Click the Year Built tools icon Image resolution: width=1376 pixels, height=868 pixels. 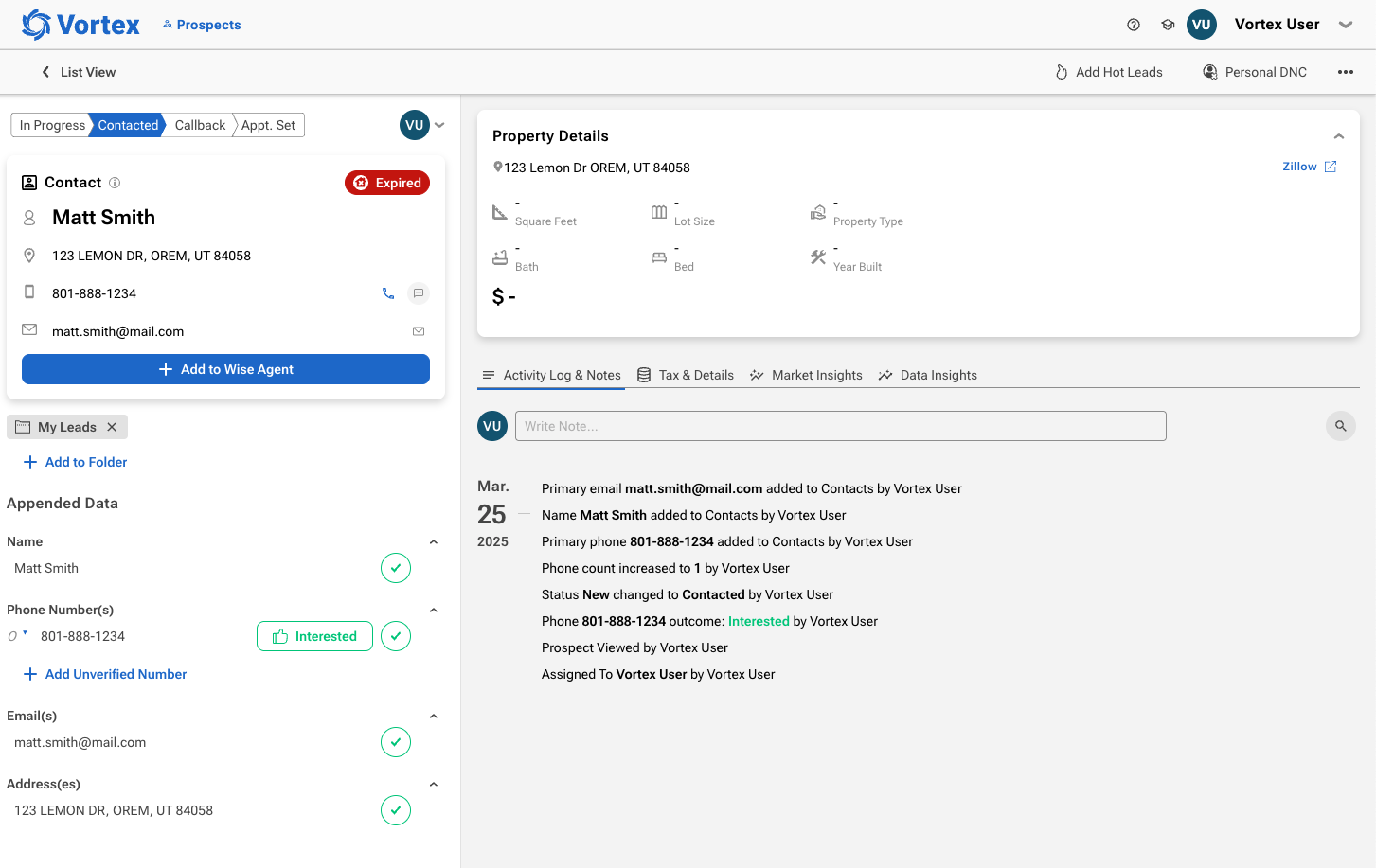click(818, 257)
